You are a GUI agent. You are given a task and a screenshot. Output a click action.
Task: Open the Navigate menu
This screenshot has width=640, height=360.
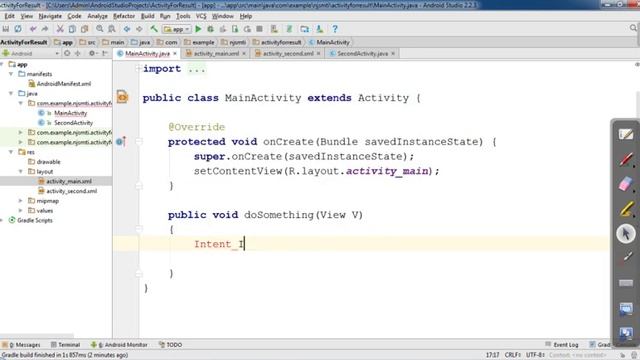coord(50,16)
